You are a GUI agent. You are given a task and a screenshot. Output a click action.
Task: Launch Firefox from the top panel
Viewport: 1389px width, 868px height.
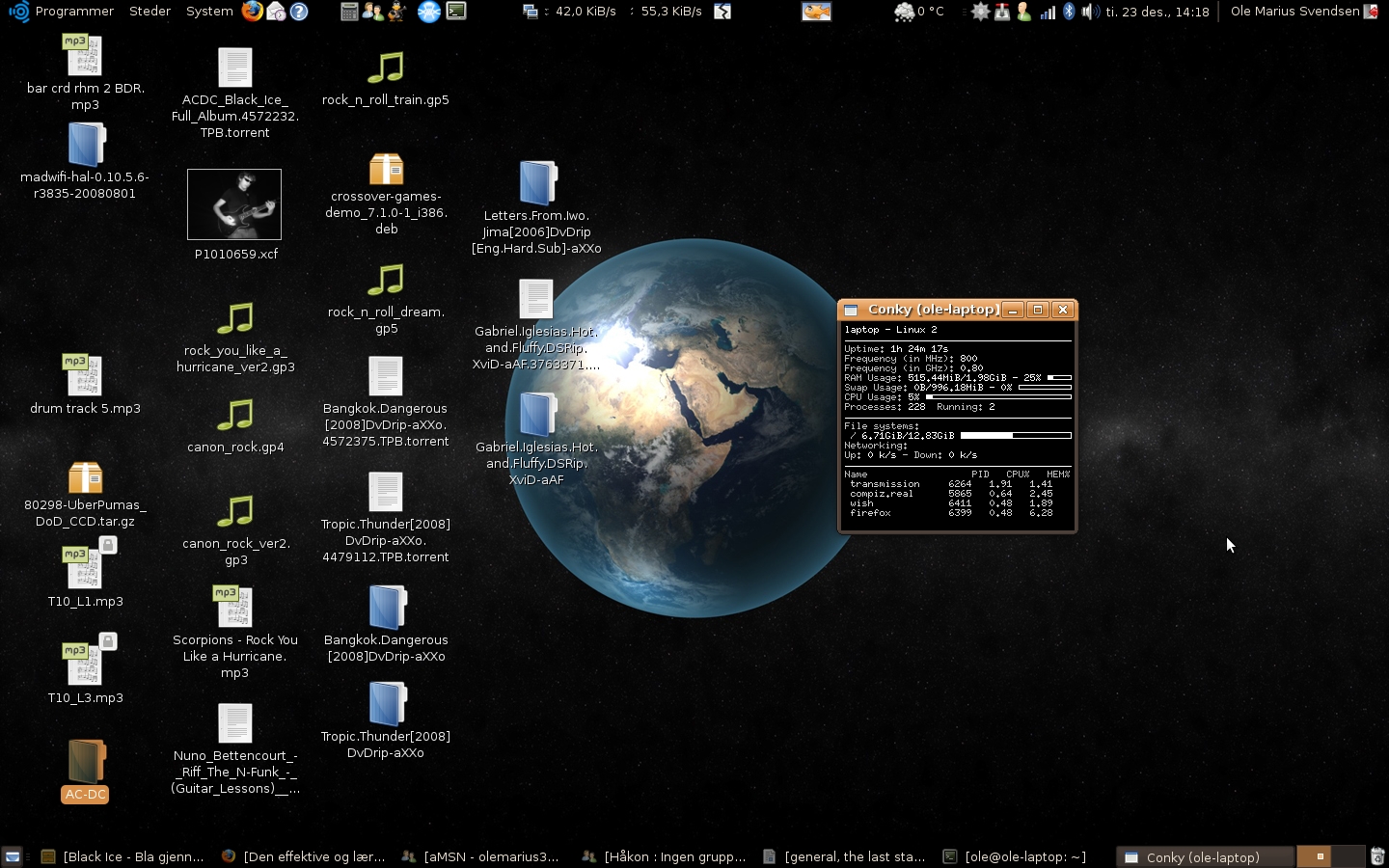(252, 11)
